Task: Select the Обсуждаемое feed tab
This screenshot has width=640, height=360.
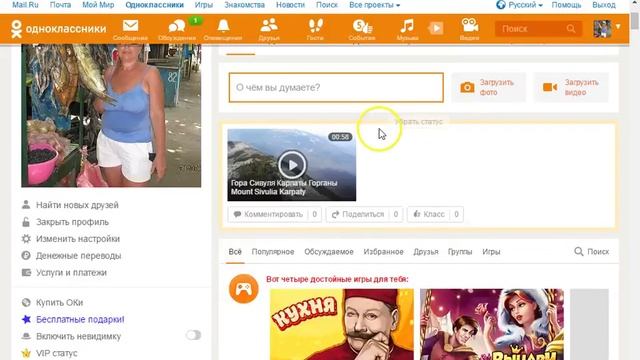Action: [329, 252]
